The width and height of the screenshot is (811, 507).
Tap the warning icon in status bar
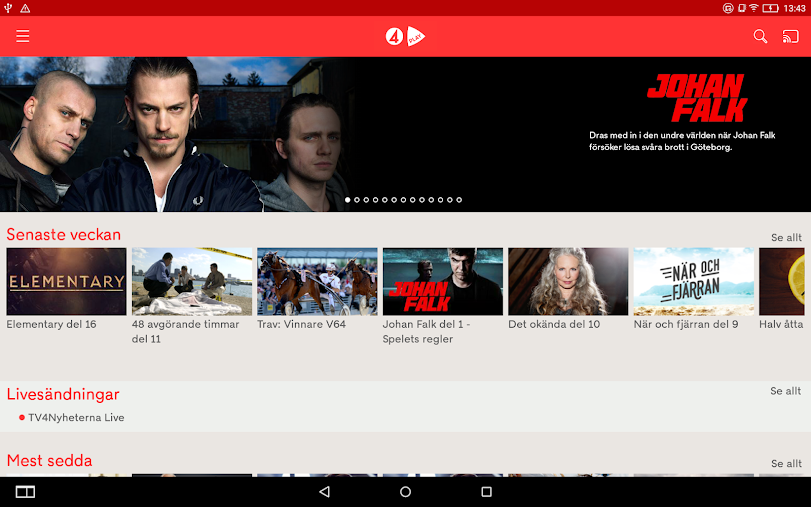pos(25,8)
